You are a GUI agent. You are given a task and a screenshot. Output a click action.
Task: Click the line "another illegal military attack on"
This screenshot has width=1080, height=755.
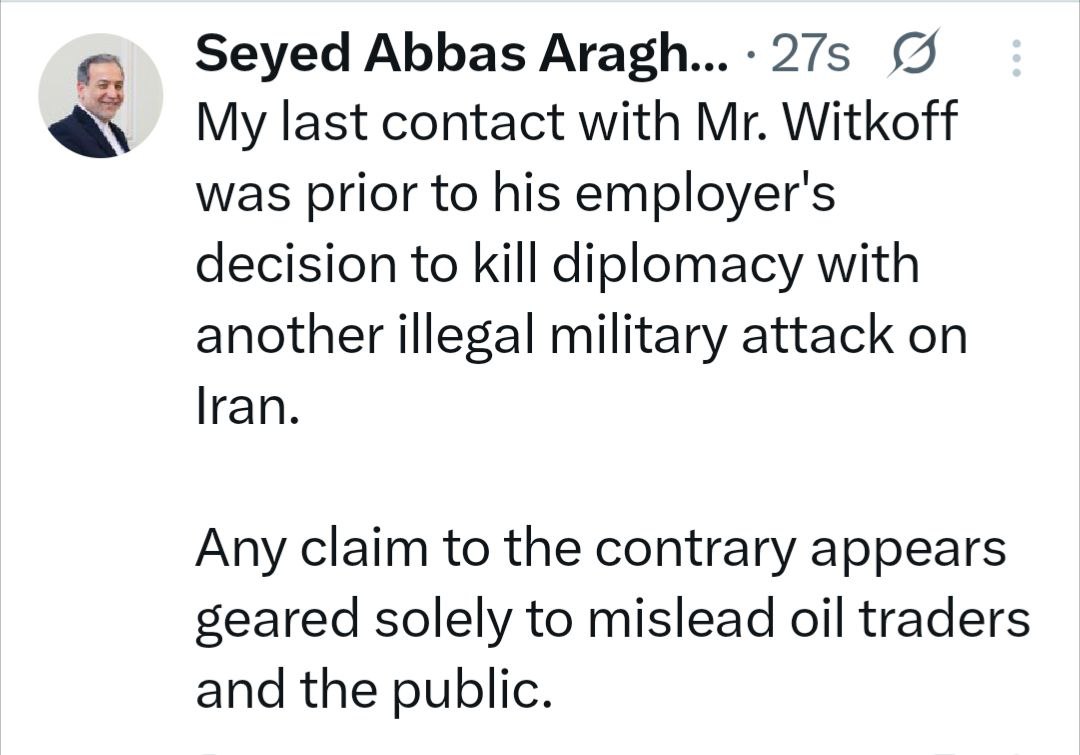click(581, 336)
